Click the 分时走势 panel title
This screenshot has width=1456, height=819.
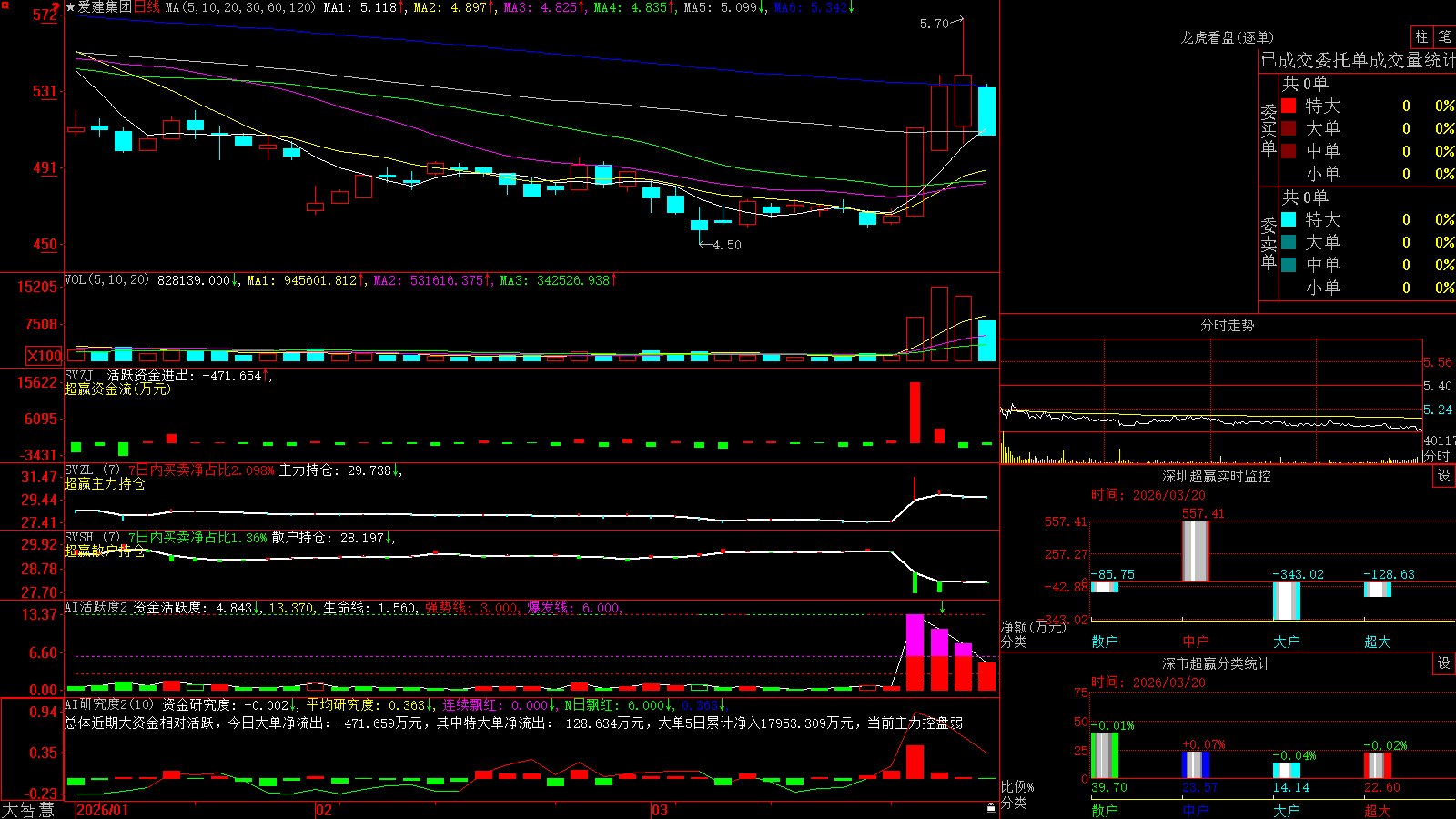click(x=1227, y=325)
